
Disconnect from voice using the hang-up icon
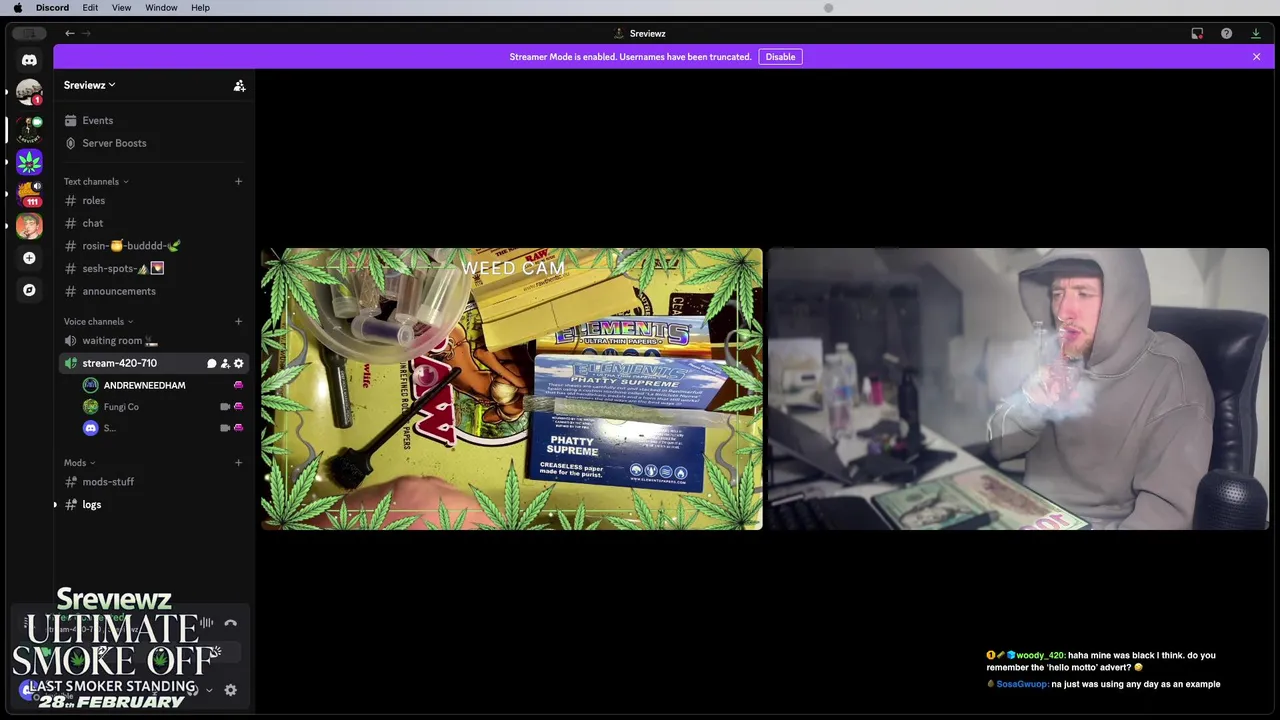pos(230,623)
